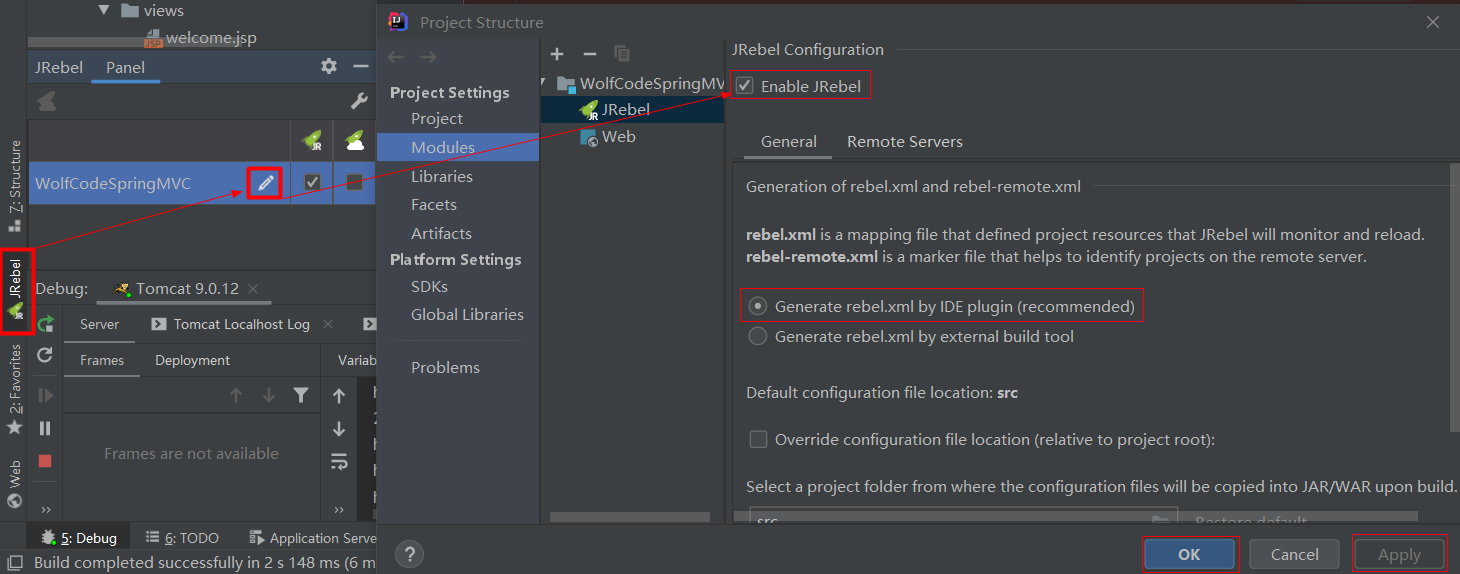Open the Tomcat Localhost Log tab
The height and width of the screenshot is (574, 1460).
point(231,324)
